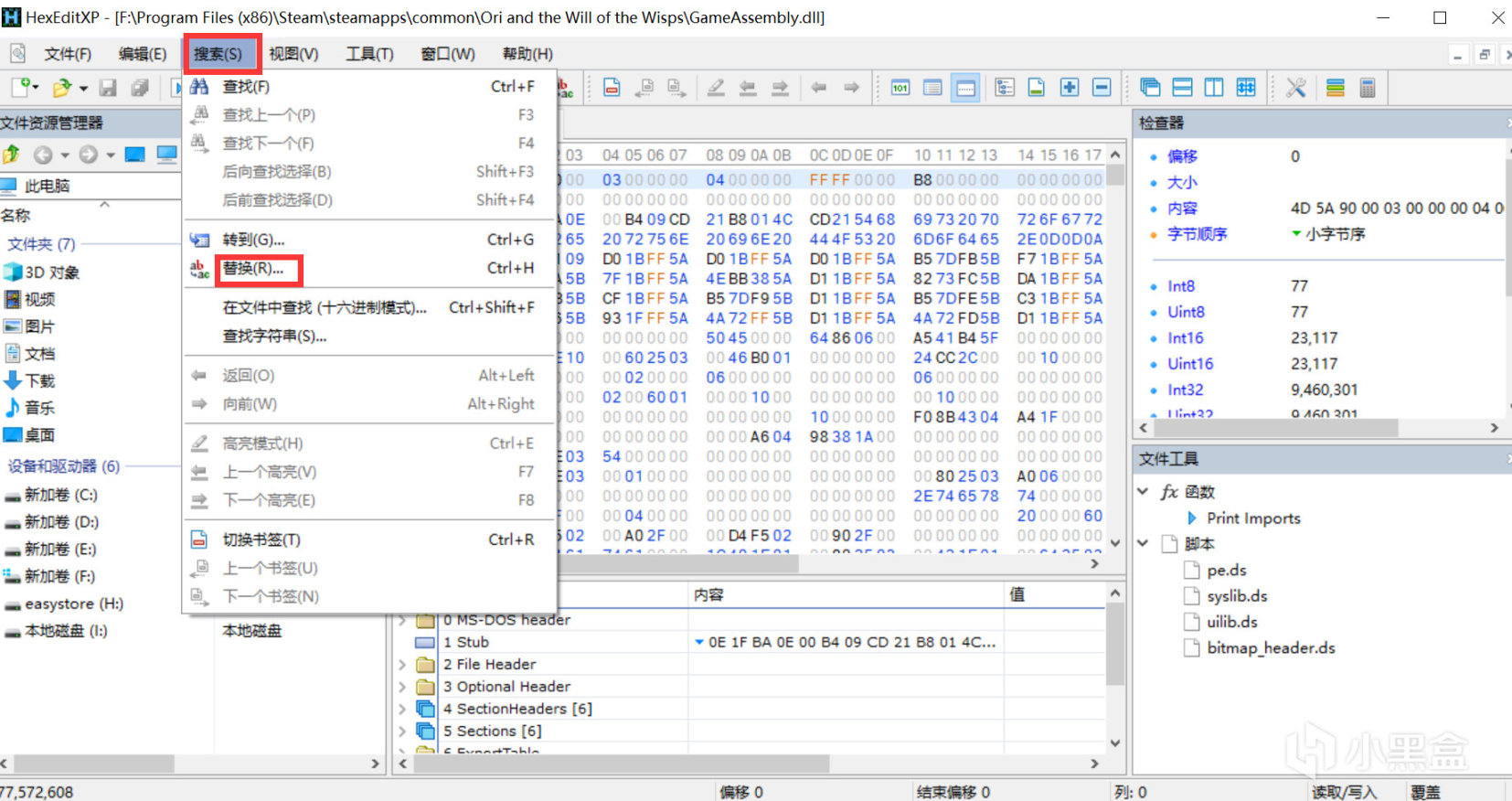
Task: Open the 视图(V) menu
Action: pos(293,54)
